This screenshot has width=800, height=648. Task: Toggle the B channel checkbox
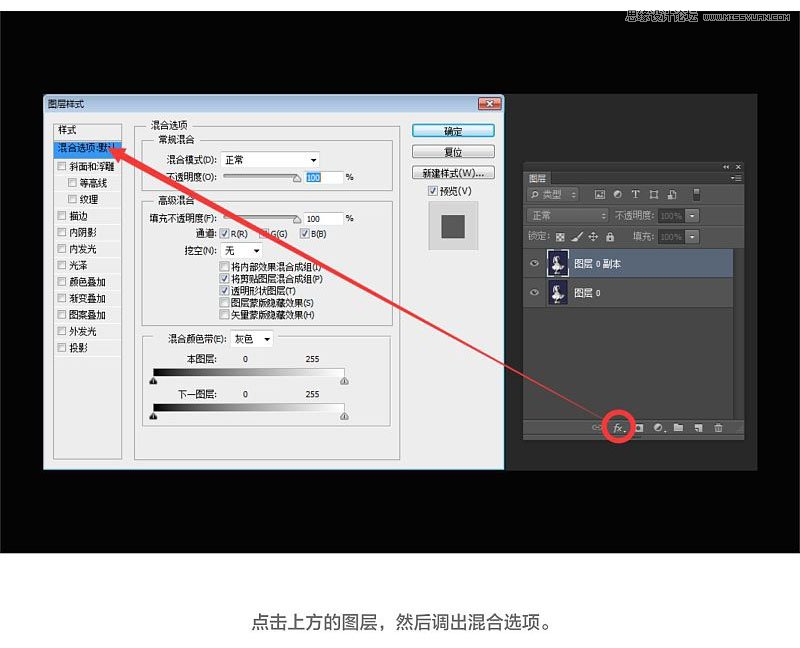305,234
